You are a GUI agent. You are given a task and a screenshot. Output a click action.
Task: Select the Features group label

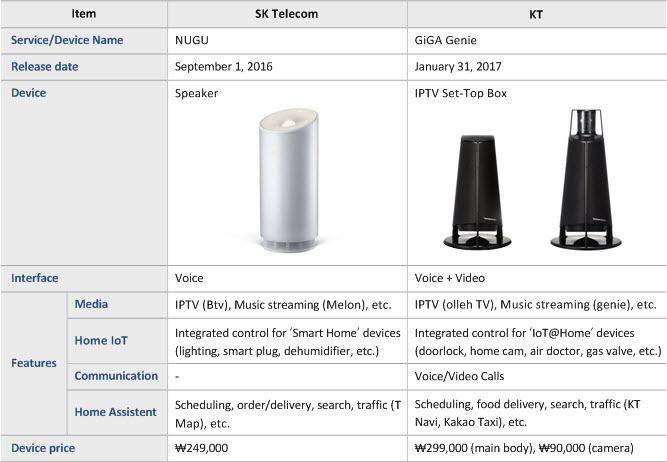tap(34, 363)
